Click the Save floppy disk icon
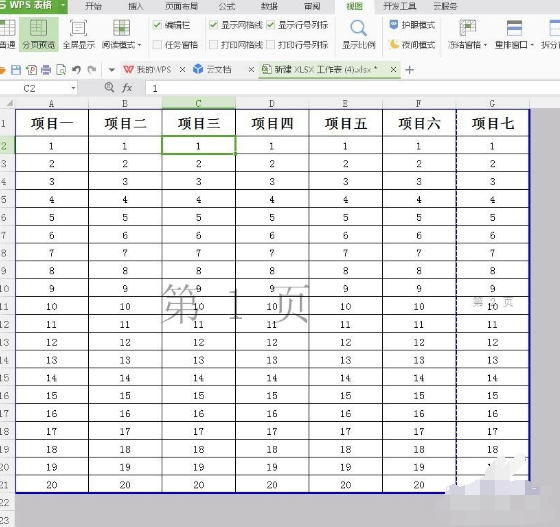The image size is (560, 527). (16, 70)
